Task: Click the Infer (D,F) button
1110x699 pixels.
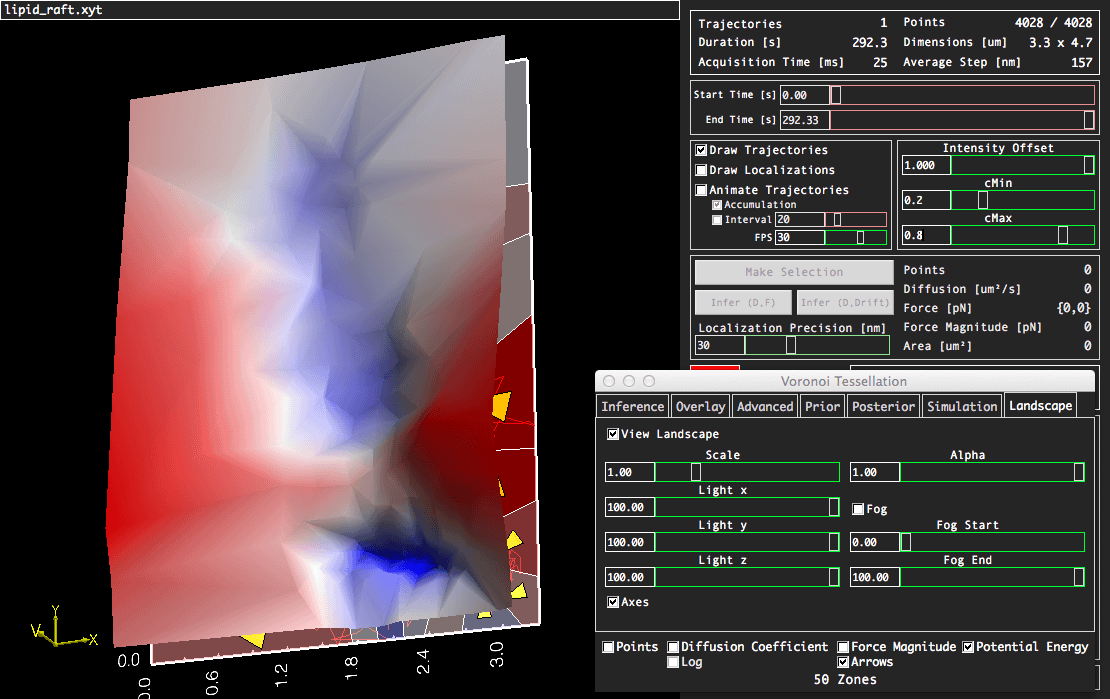Action: pyautogui.click(x=743, y=302)
